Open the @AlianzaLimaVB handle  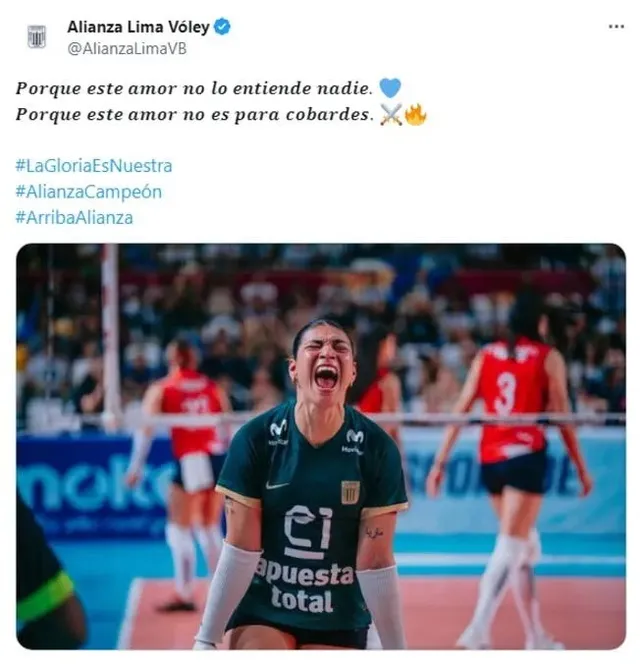127,49
